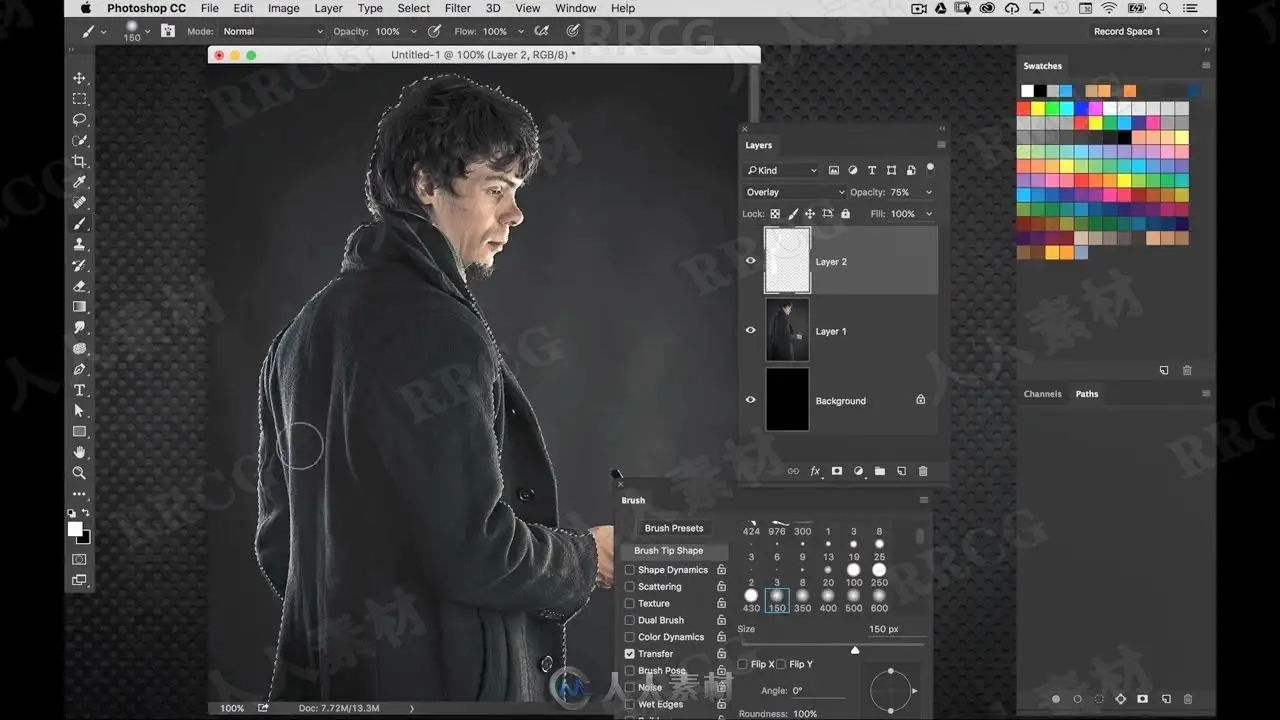Select the Gradient tool
1280x720 pixels.
(x=80, y=307)
